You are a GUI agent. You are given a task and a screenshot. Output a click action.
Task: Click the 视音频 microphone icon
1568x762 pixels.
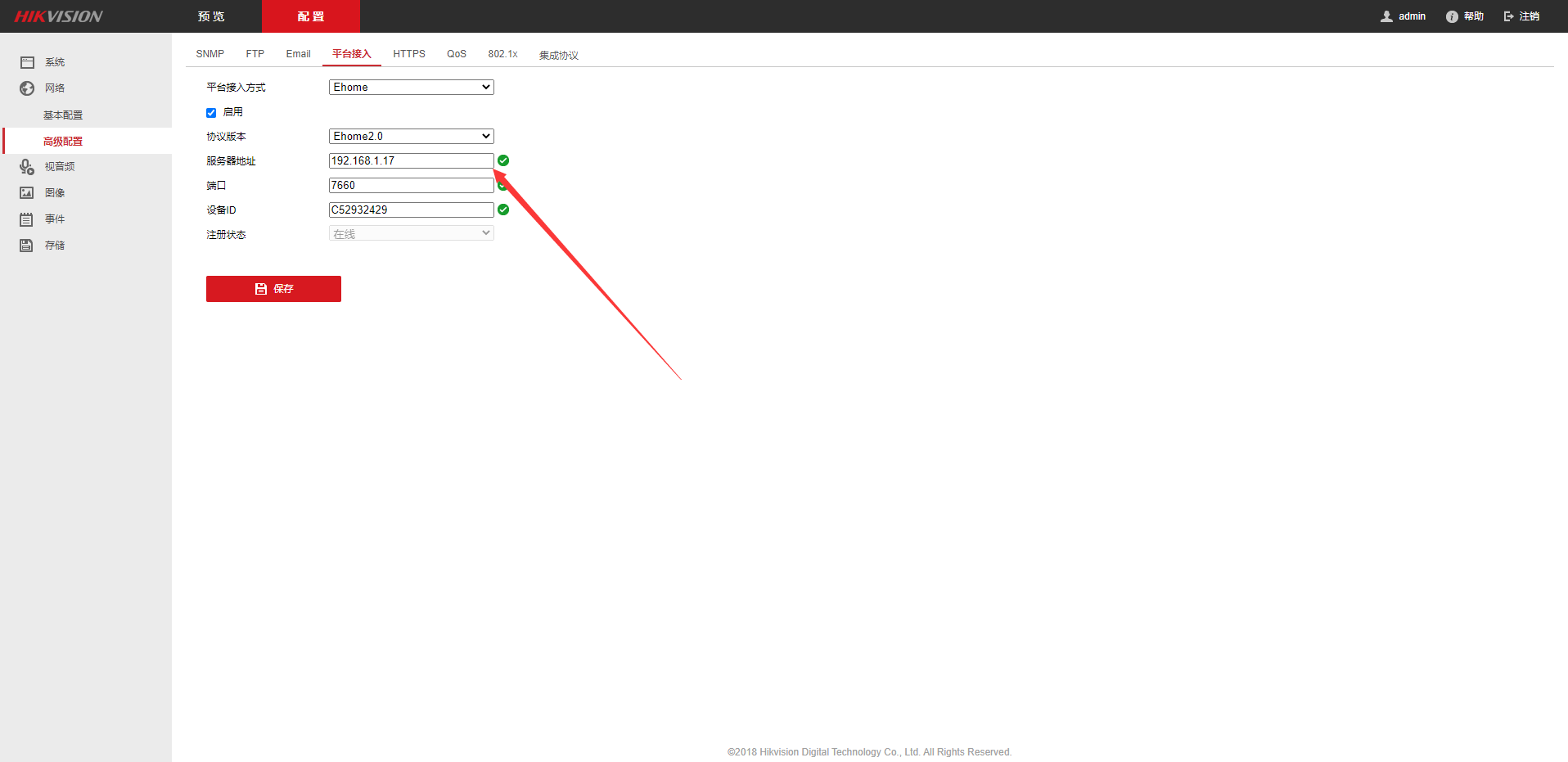pos(27,167)
